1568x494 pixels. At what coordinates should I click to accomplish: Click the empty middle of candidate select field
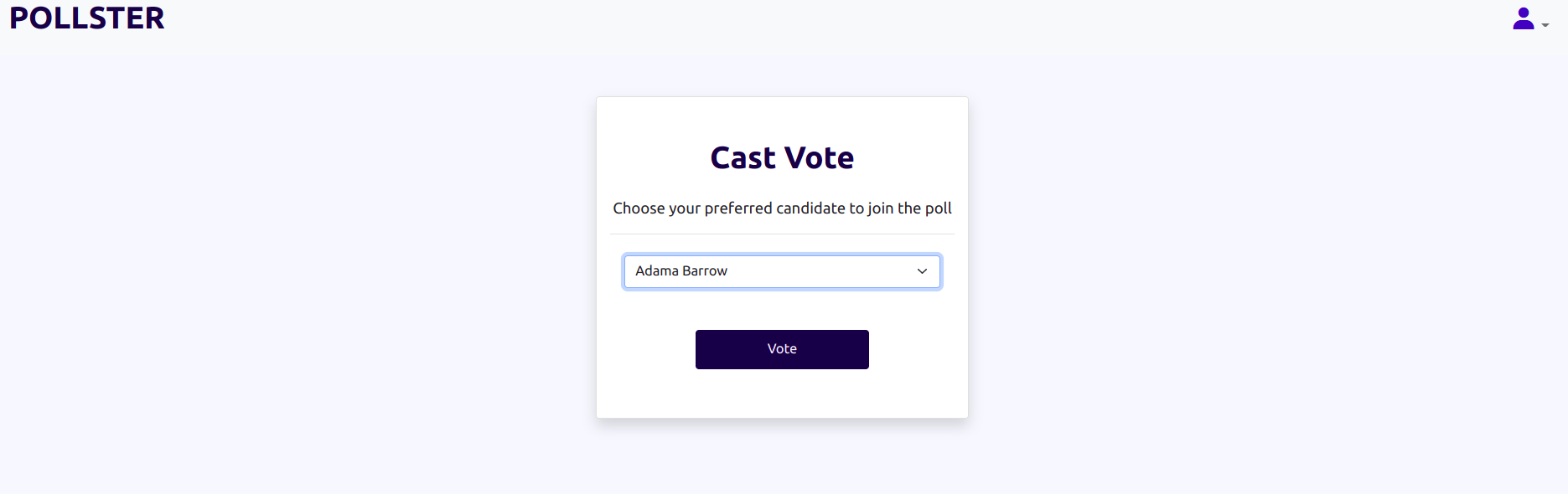click(821, 271)
